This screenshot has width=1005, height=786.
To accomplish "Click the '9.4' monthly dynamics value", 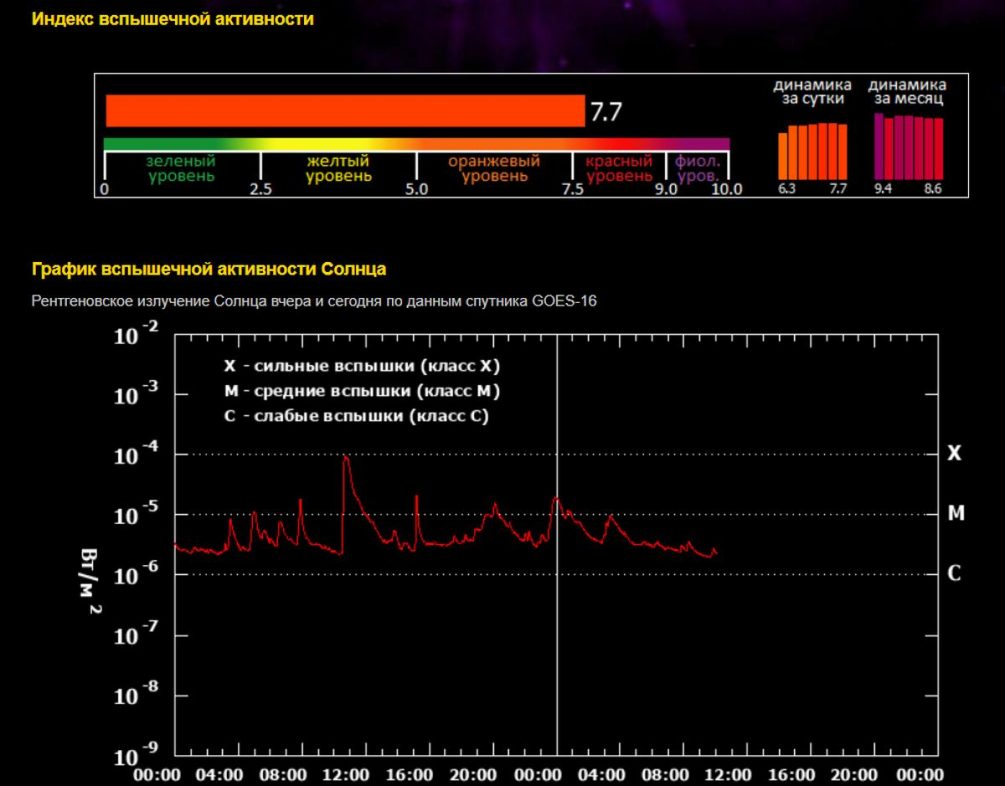I will coord(883,188).
